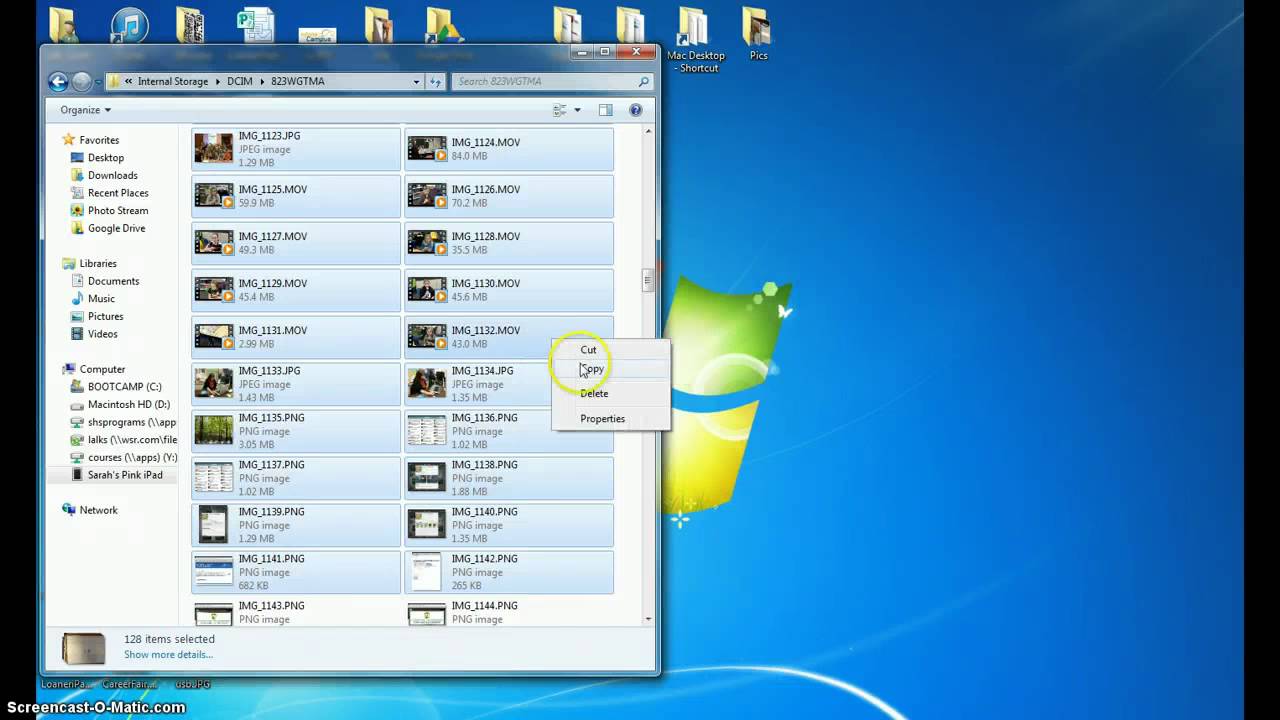
Task: Toggle the preview pane button
Action: point(605,110)
